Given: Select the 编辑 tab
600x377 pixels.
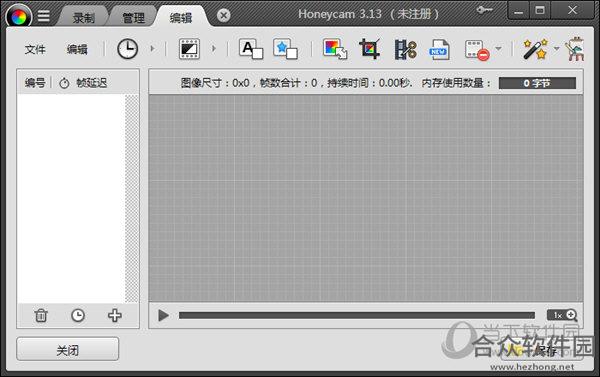Looking at the screenshot, I should [181, 18].
